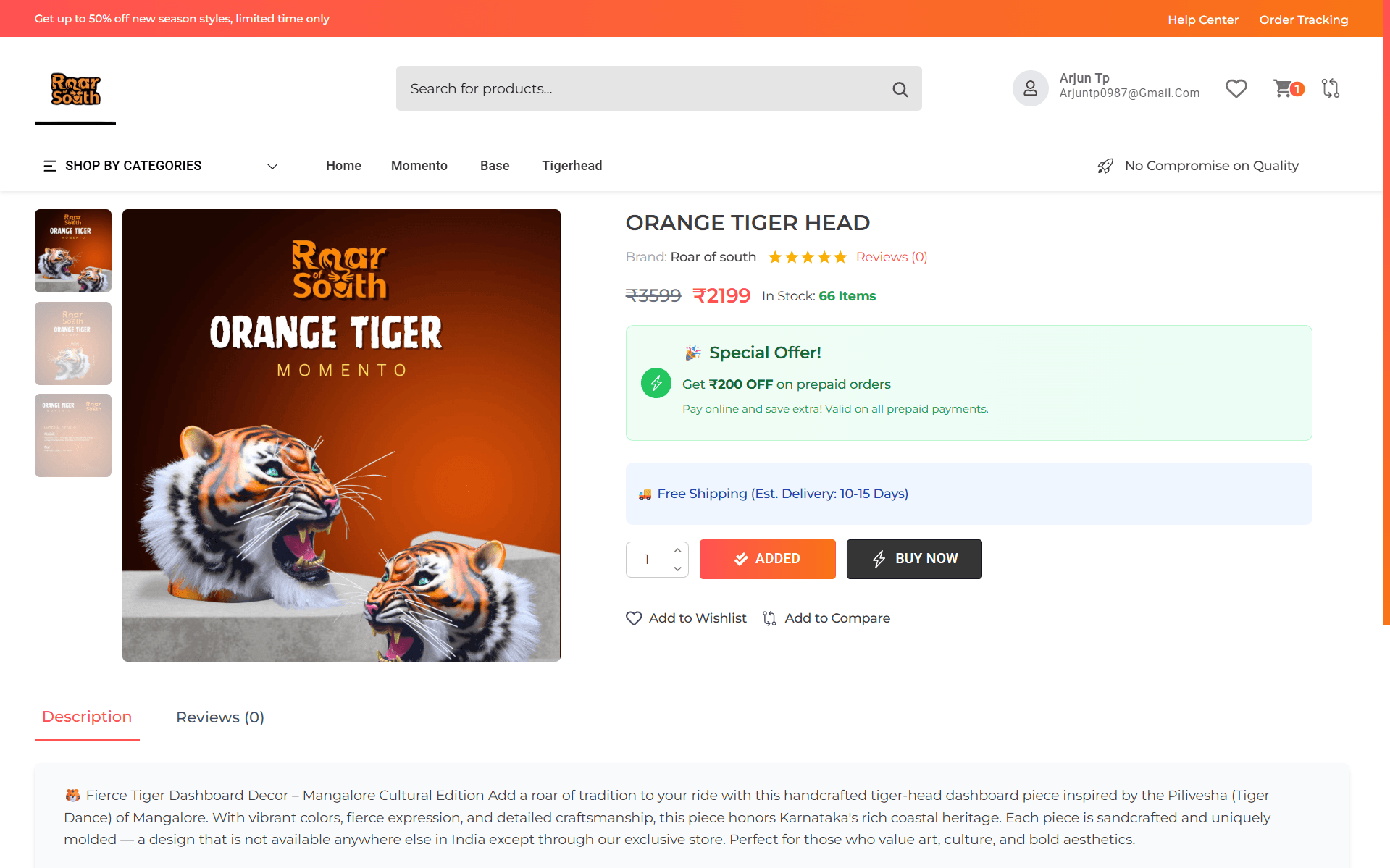Click the heart icon beside Add to Wishlist

(634, 618)
